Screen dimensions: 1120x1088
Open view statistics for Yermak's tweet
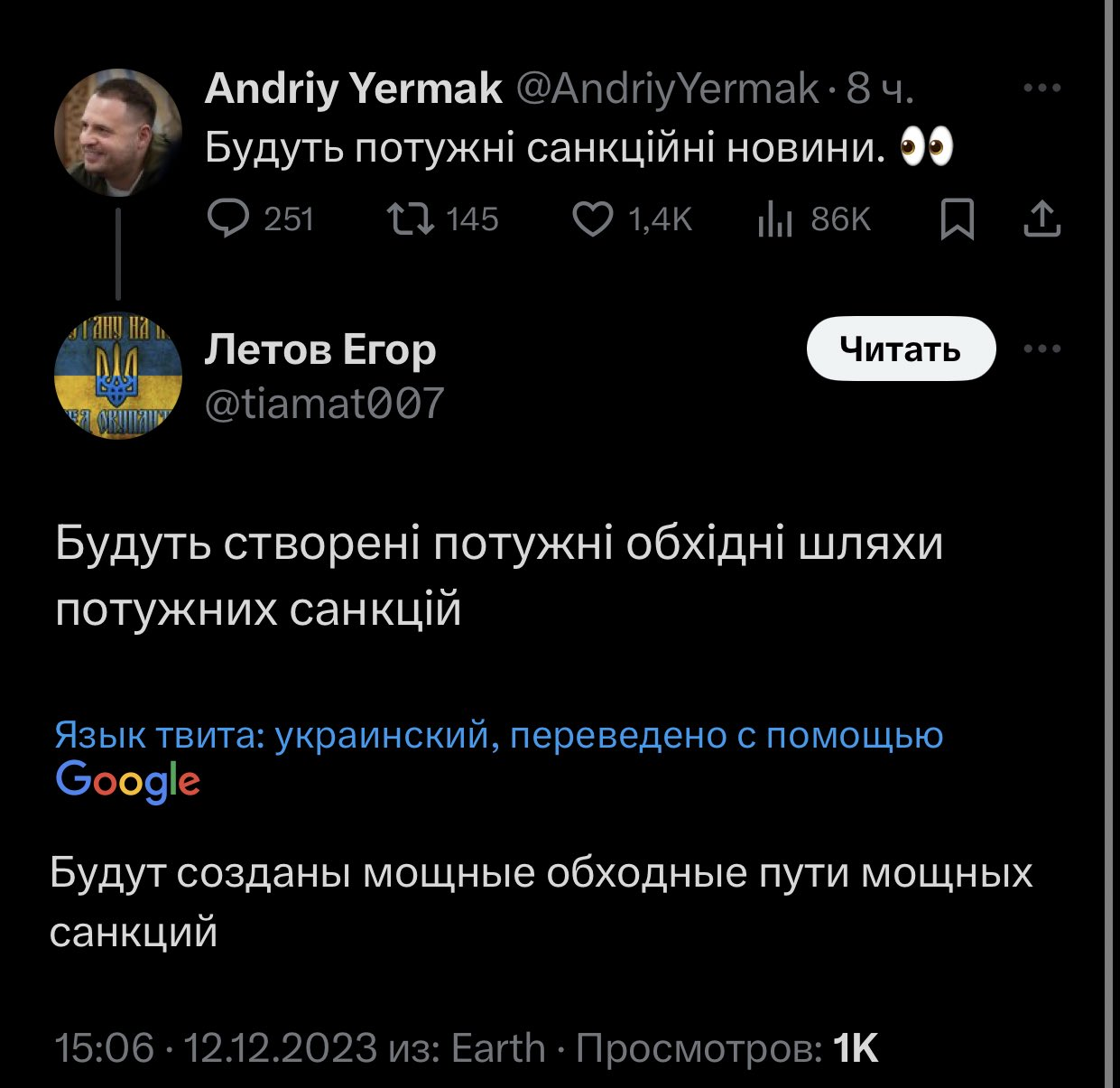tap(775, 219)
